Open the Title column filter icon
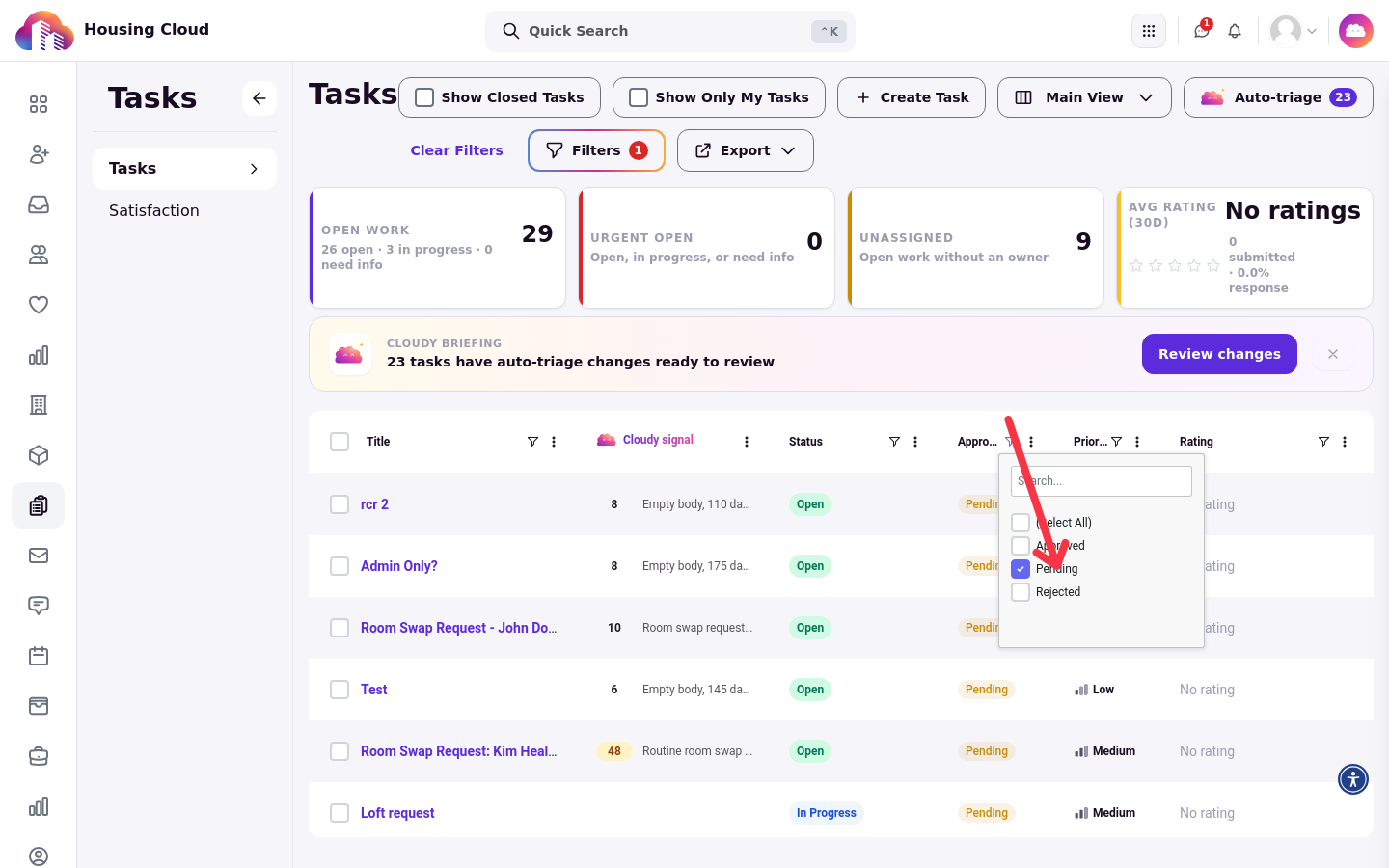Image resolution: width=1389 pixels, height=868 pixels. click(x=532, y=442)
